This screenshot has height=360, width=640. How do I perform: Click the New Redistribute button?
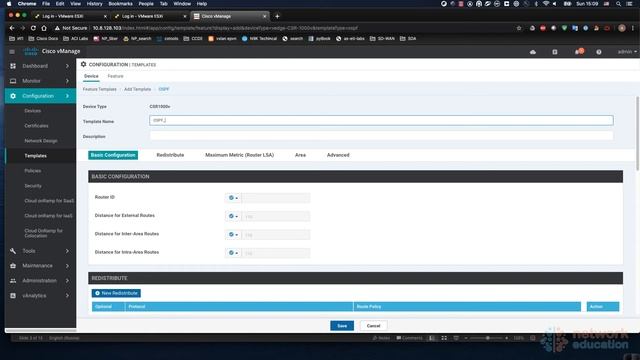point(116,293)
